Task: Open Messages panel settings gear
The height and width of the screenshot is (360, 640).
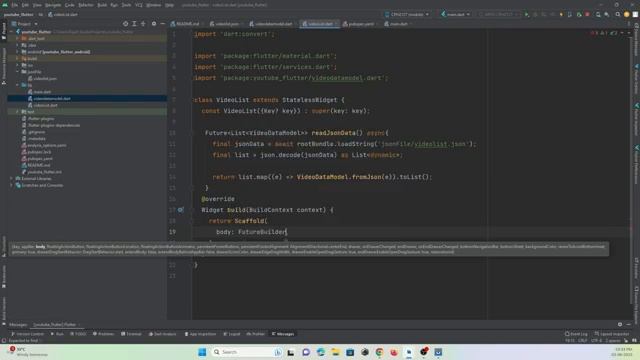Action: (x=620, y=324)
